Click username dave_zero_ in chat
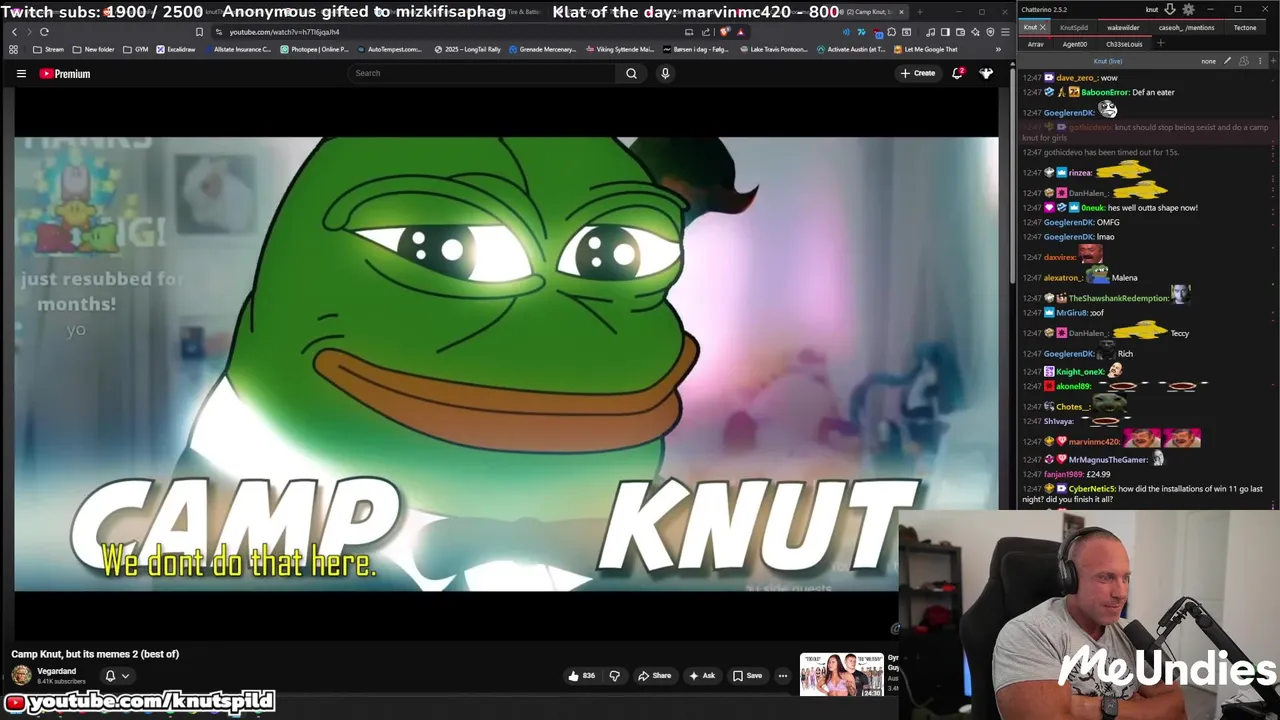This screenshot has width=1280, height=720. [1076, 77]
